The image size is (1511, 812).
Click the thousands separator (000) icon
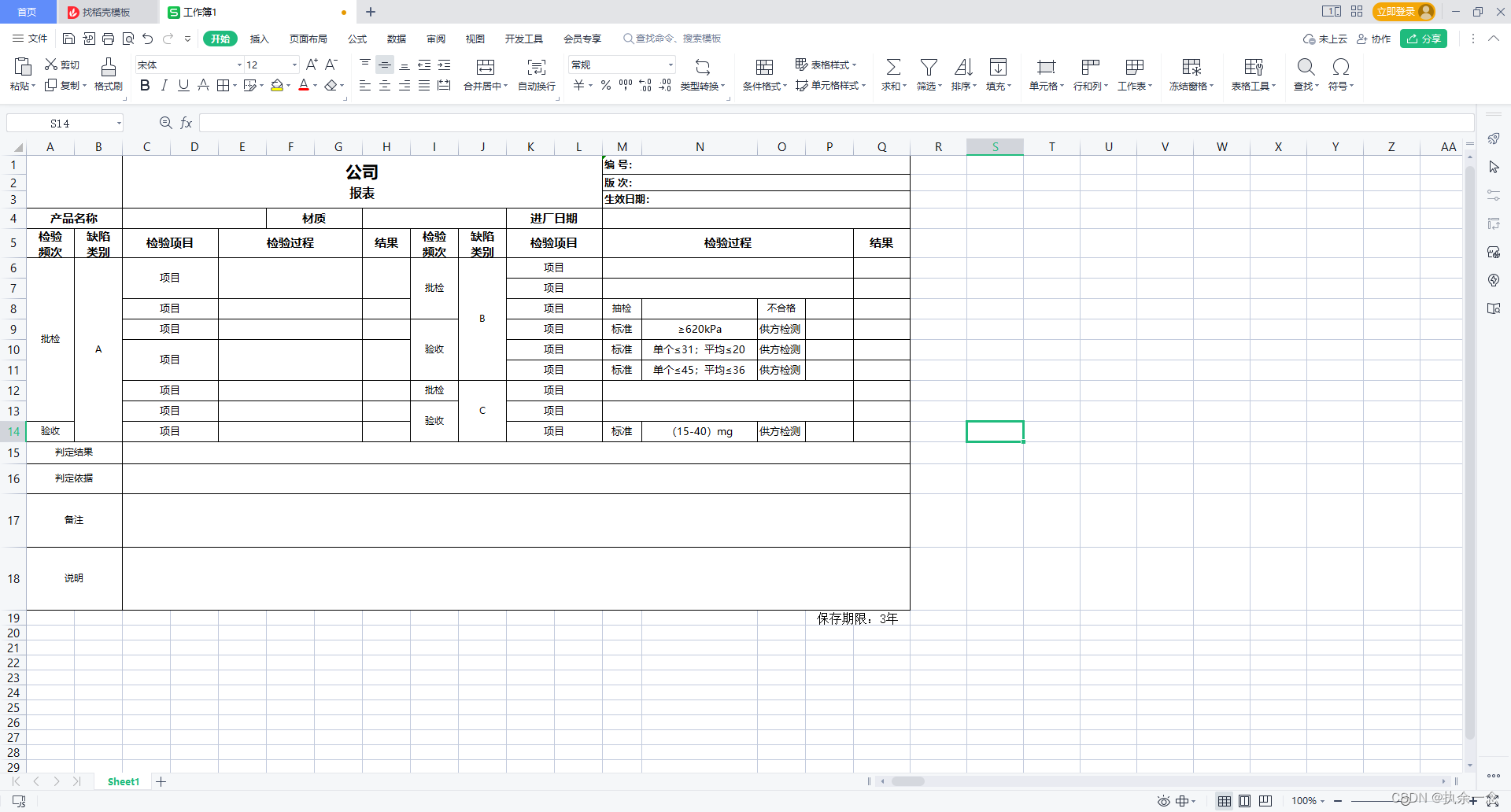626,85
